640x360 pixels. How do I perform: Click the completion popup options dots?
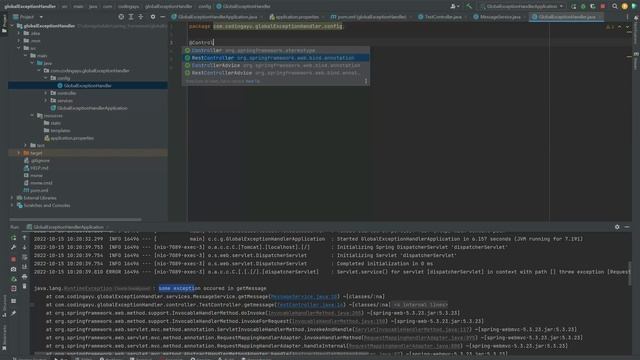pos(366,81)
